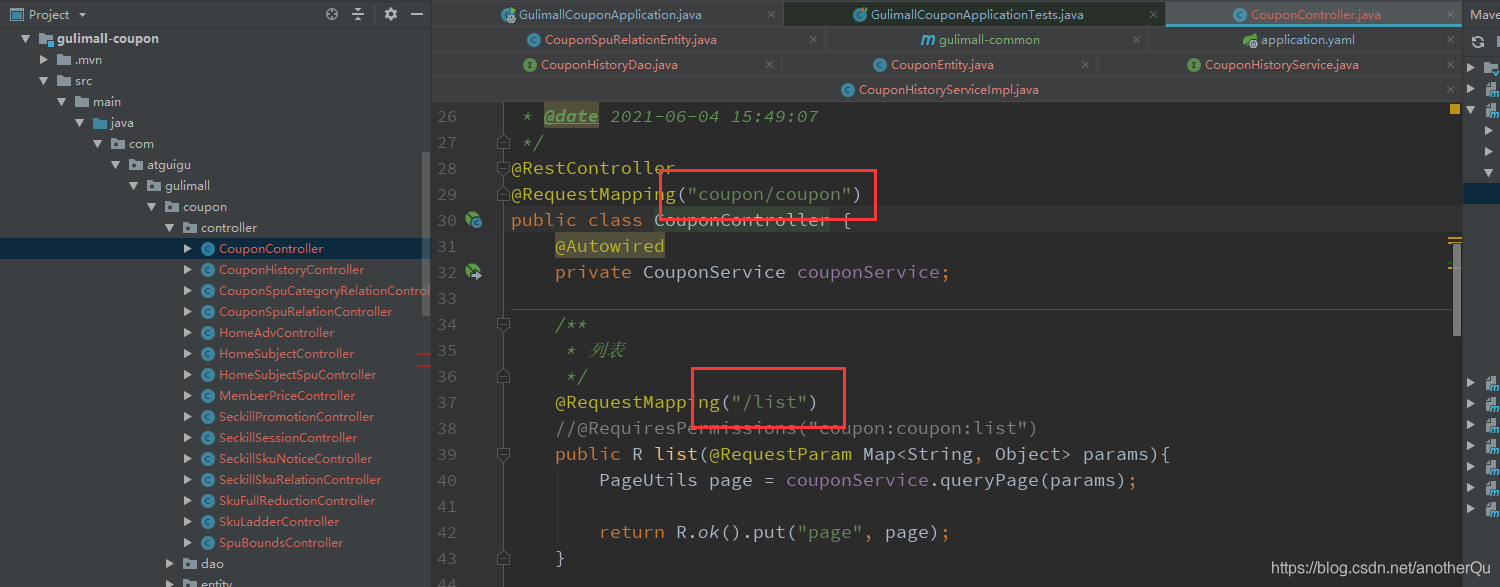Close the gulimall-common tab

tap(1136, 40)
